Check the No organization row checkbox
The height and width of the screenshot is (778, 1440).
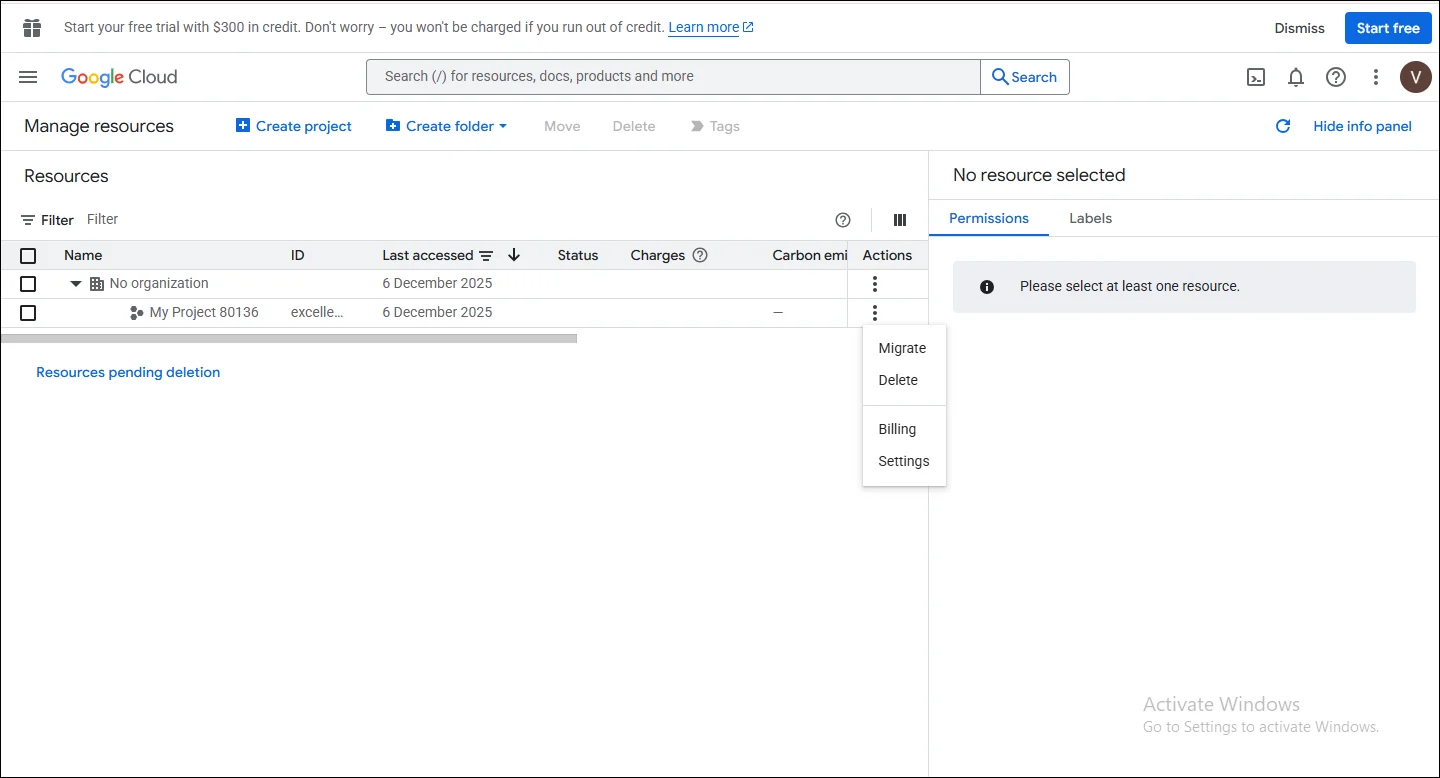(x=28, y=284)
